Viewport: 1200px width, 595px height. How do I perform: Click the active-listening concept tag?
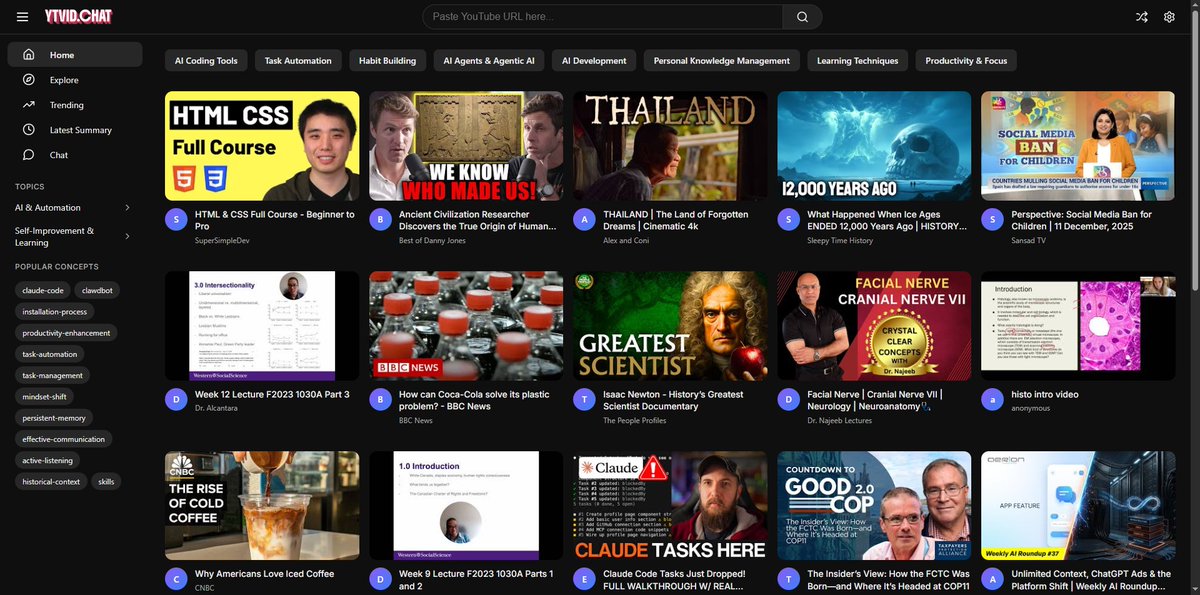click(48, 461)
